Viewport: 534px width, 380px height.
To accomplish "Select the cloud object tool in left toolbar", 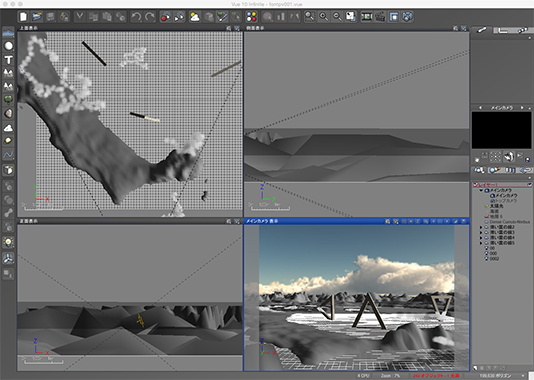I will (9, 128).
